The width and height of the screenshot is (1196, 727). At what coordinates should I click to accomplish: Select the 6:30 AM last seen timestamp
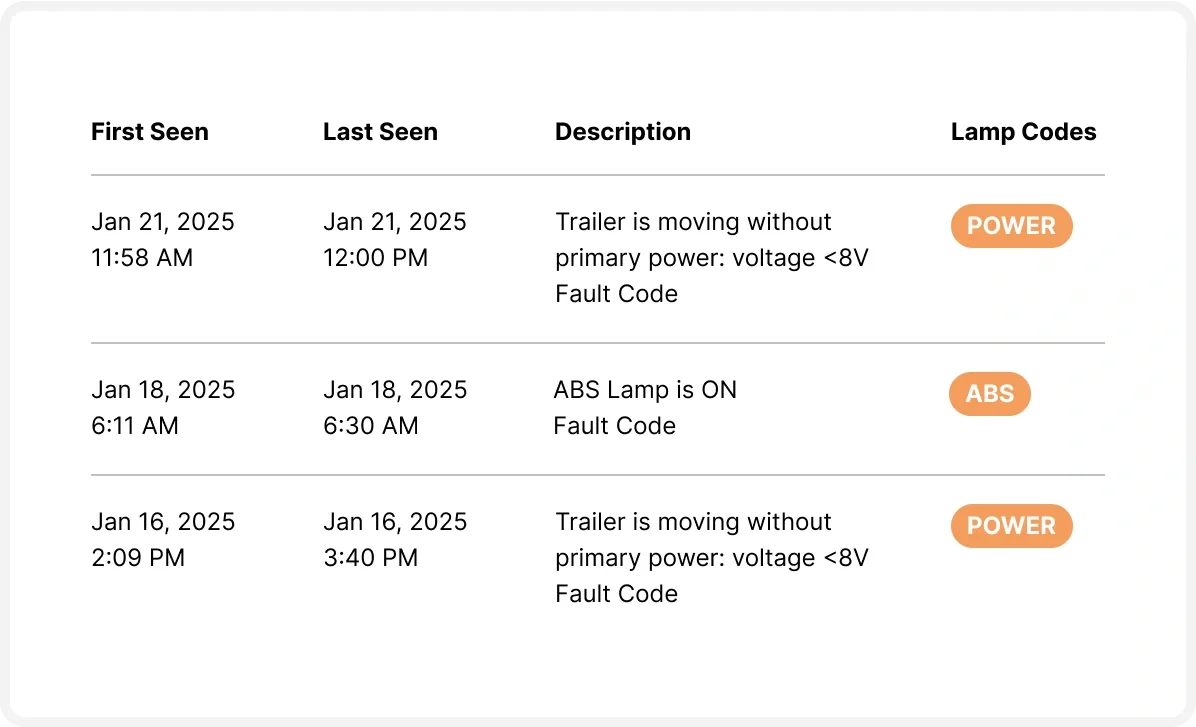(x=370, y=426)
